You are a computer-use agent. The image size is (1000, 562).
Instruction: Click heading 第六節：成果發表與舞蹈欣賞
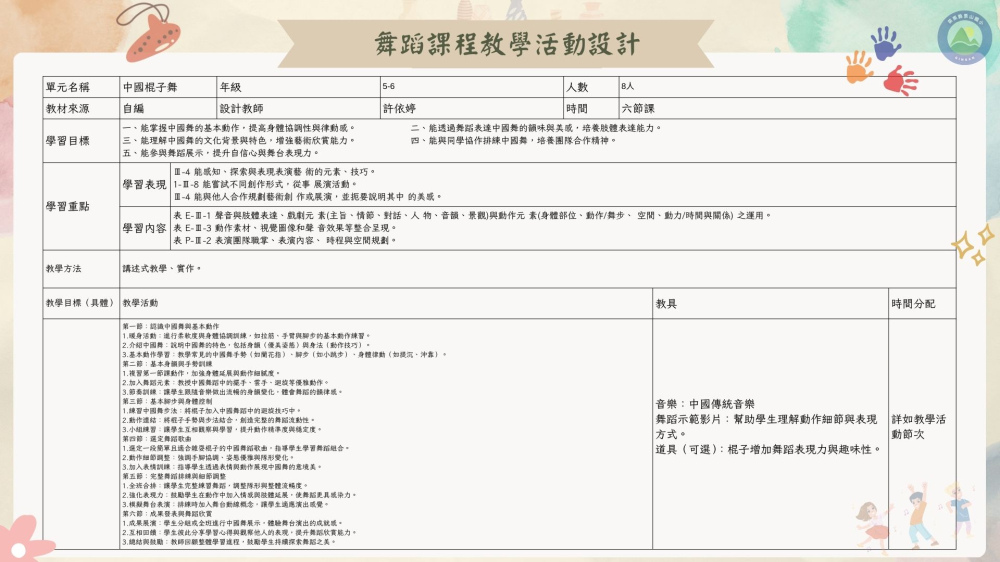tap(167, 514)
